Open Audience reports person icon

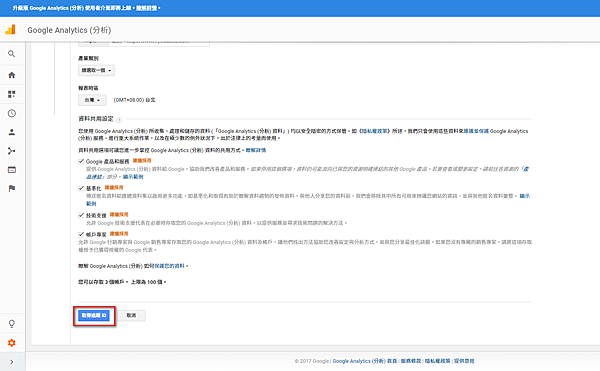click(11, 132)
